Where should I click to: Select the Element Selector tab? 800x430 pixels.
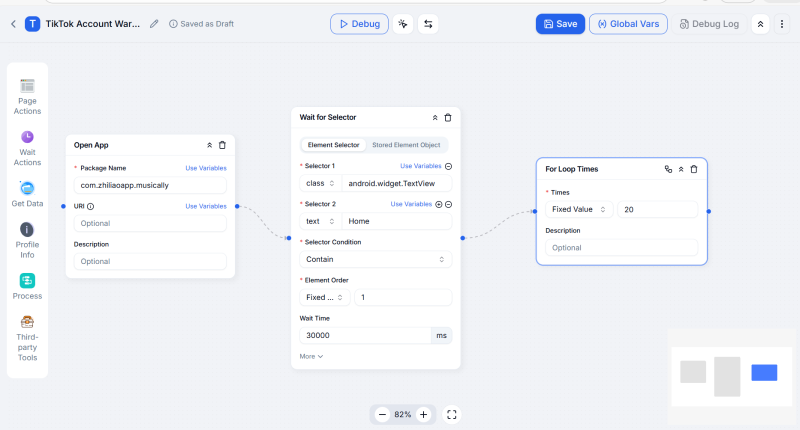pyautogui.click(x=333, y=145)
